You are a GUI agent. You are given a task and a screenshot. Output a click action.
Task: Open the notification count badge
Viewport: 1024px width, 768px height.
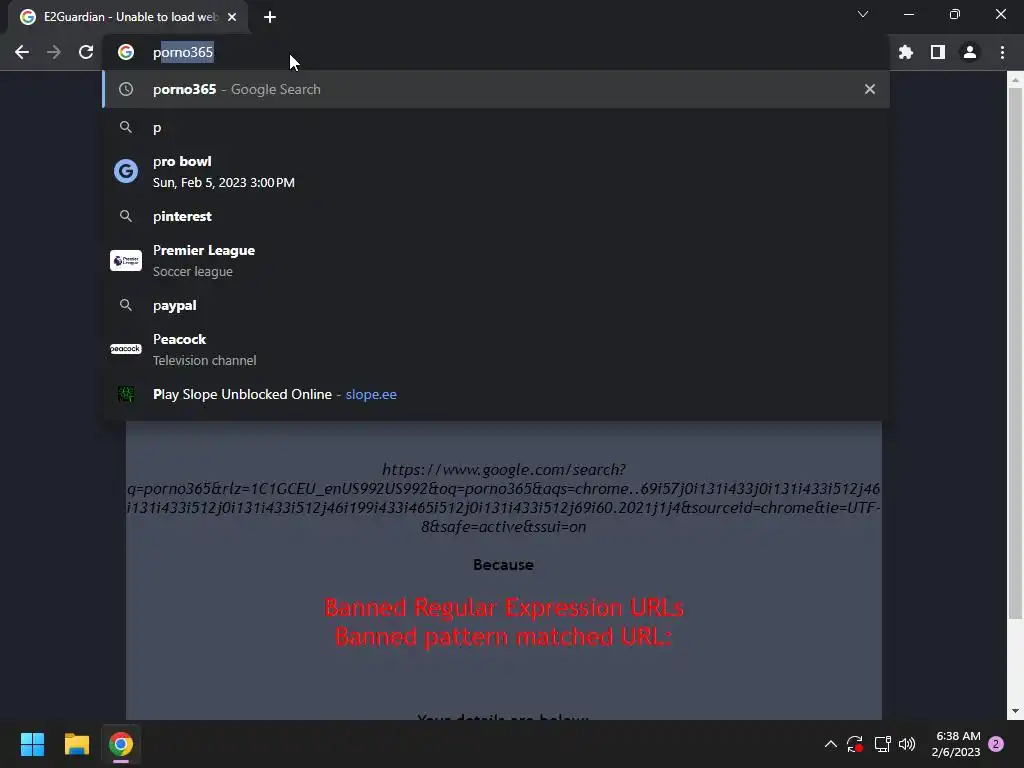point(996,744)
